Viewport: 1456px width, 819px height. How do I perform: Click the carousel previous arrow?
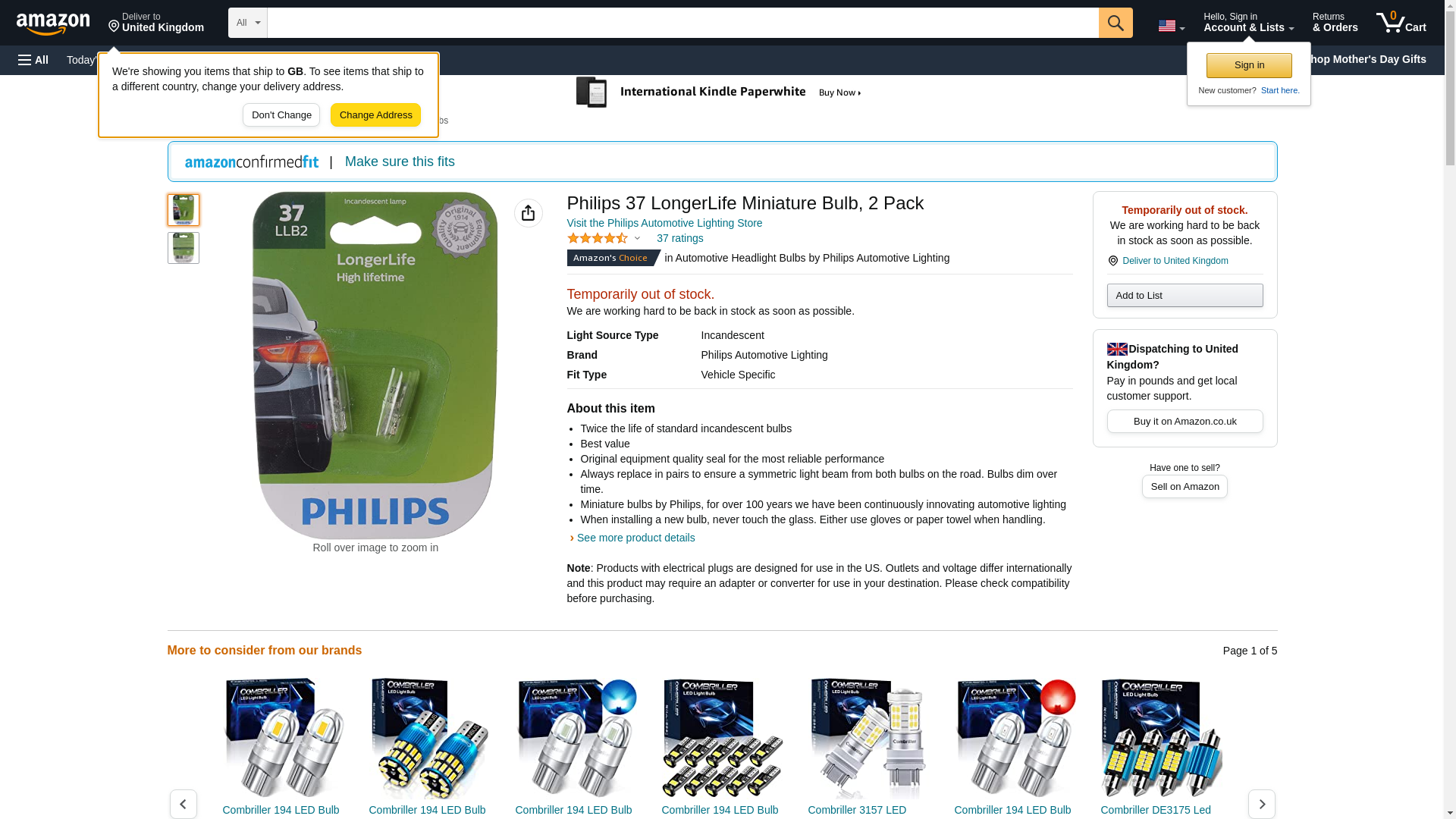point(184,804)
